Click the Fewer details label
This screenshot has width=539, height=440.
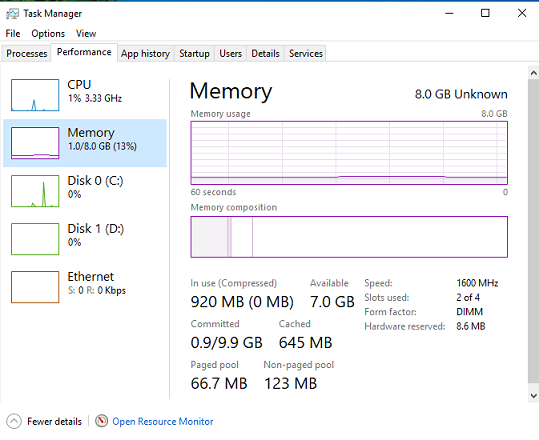54,421
